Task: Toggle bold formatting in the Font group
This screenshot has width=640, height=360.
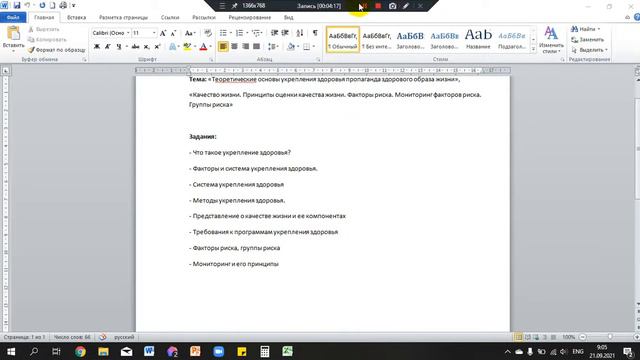Action: 97,47
